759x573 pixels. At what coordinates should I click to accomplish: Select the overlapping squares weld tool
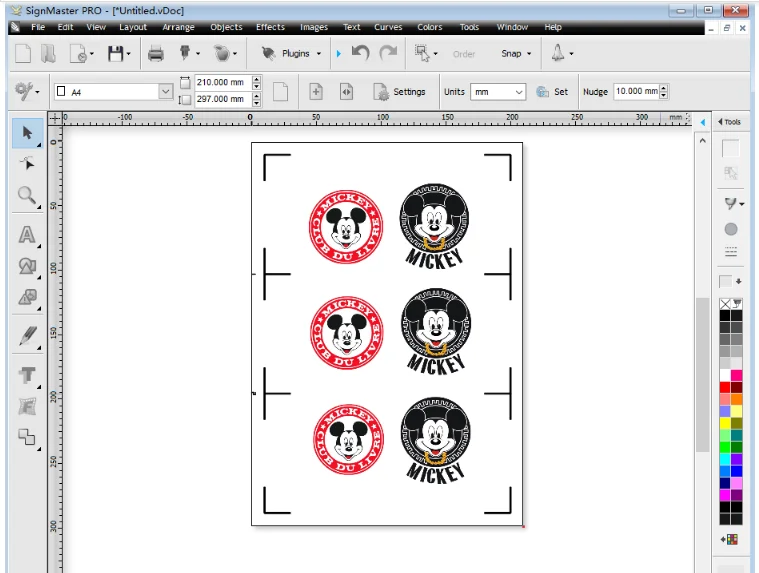[x=27, y=437]
